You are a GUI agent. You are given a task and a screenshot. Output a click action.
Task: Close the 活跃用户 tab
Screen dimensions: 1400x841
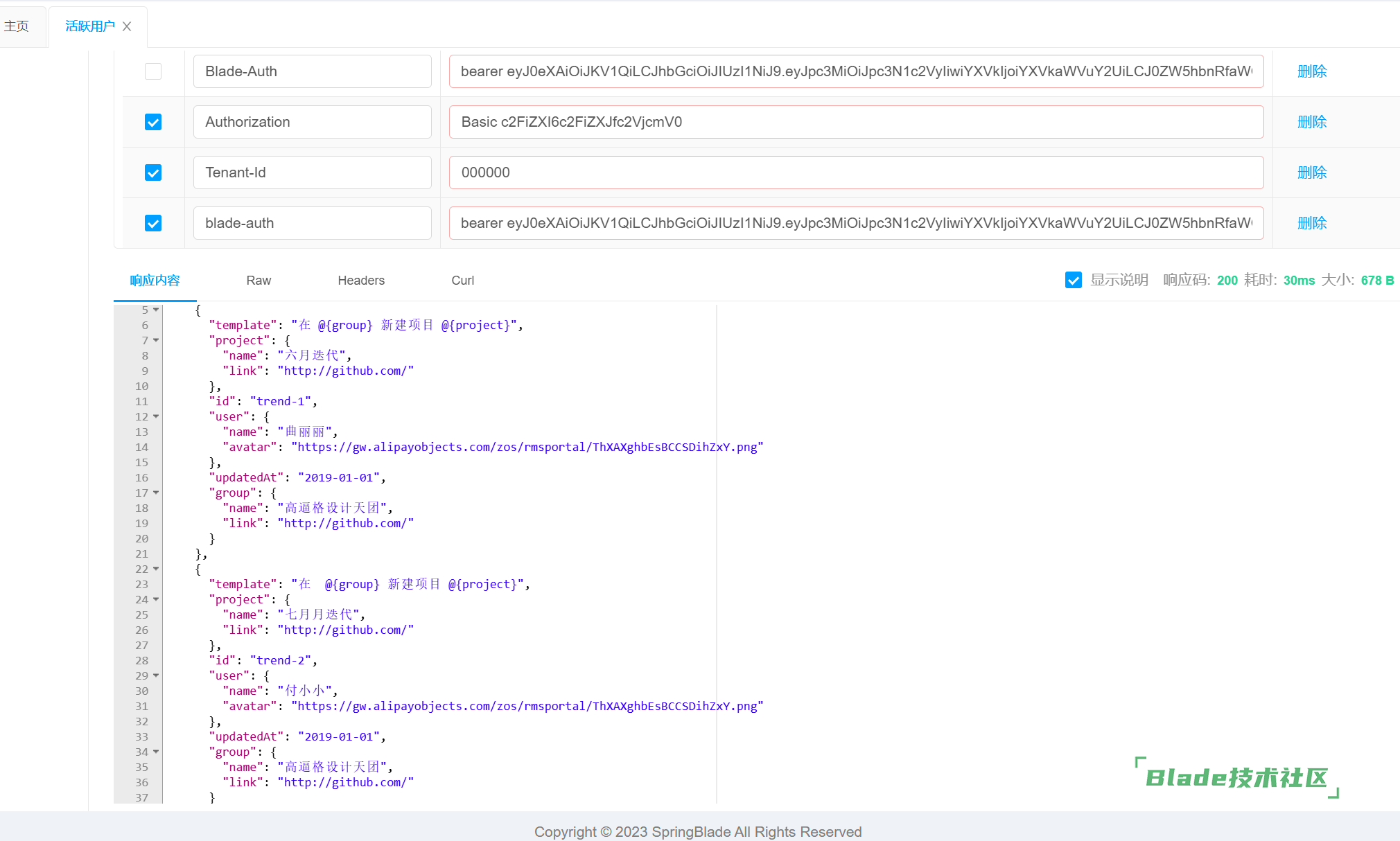[127, 26]
